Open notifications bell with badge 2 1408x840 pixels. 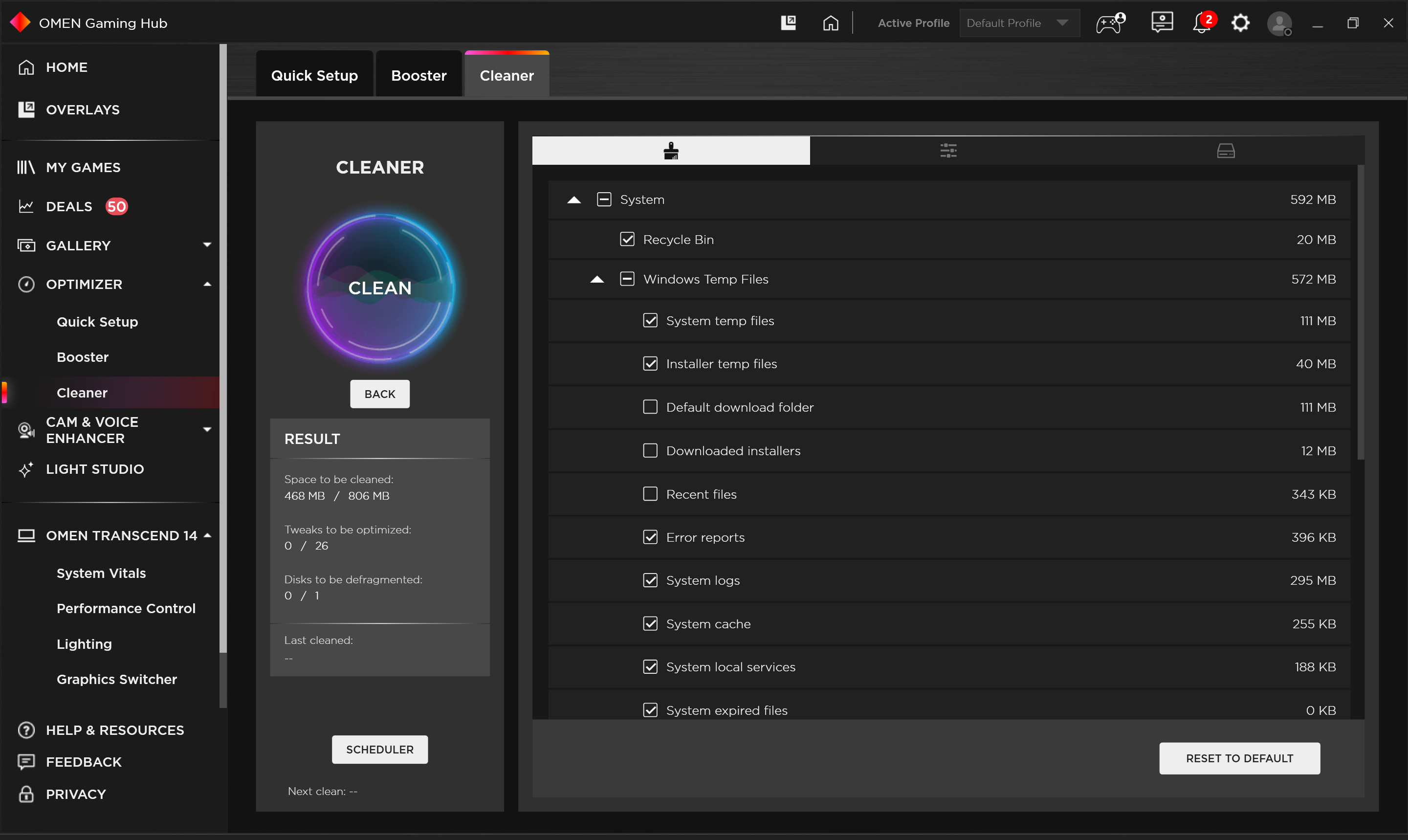pos(1203,23)
